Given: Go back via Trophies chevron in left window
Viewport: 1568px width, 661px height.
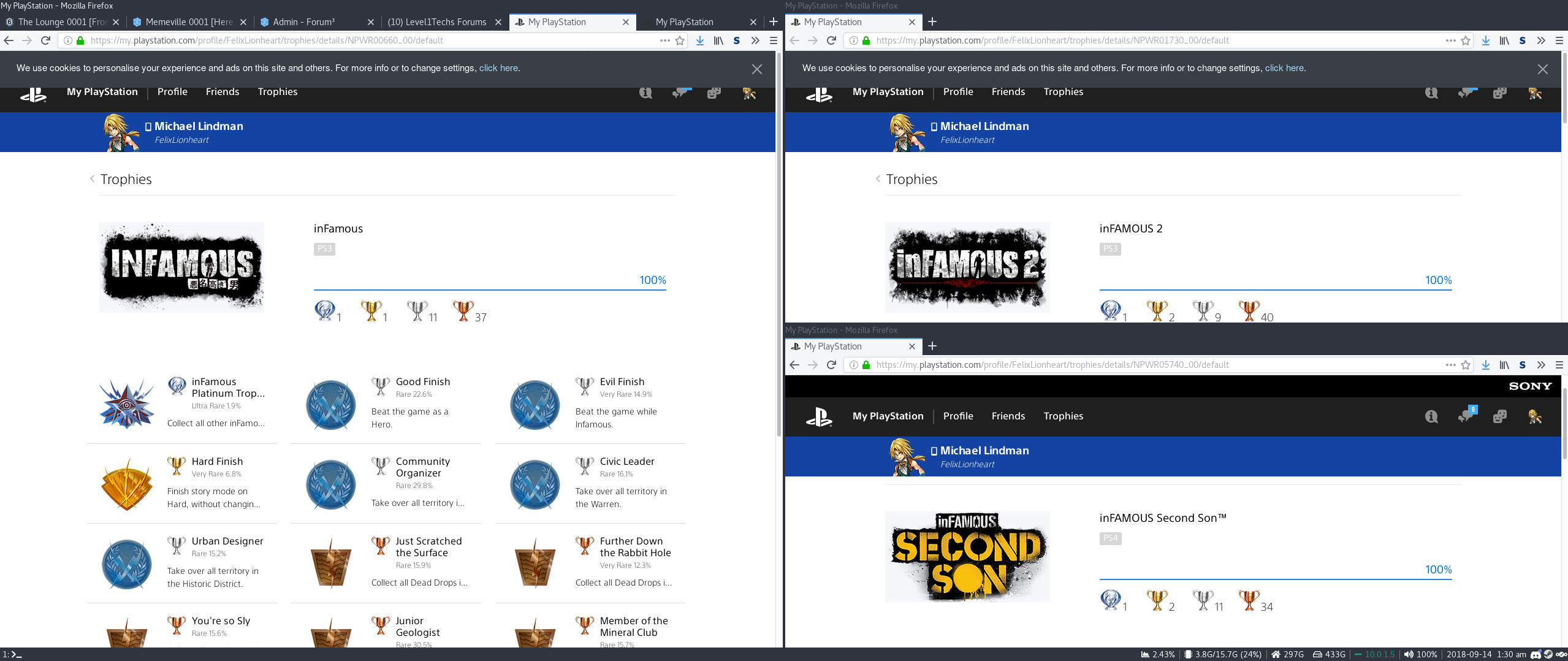Looking at the screenshot, I should coord(92,179).
